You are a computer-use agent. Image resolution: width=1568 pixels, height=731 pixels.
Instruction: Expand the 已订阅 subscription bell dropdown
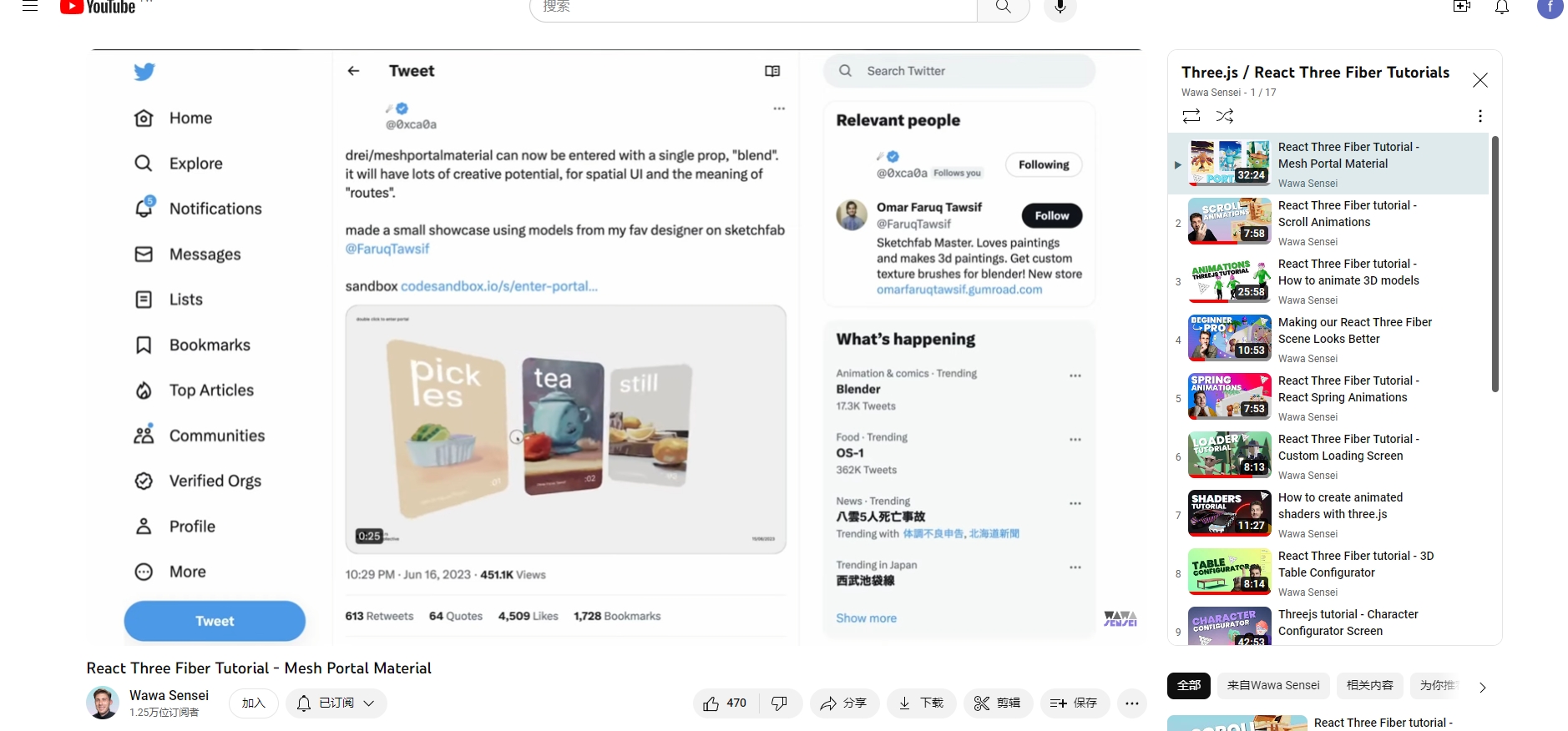point(336,703)
